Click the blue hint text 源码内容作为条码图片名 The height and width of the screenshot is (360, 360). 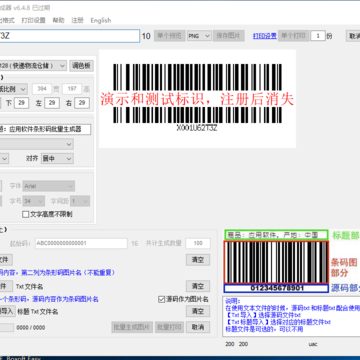click(49, 299)
